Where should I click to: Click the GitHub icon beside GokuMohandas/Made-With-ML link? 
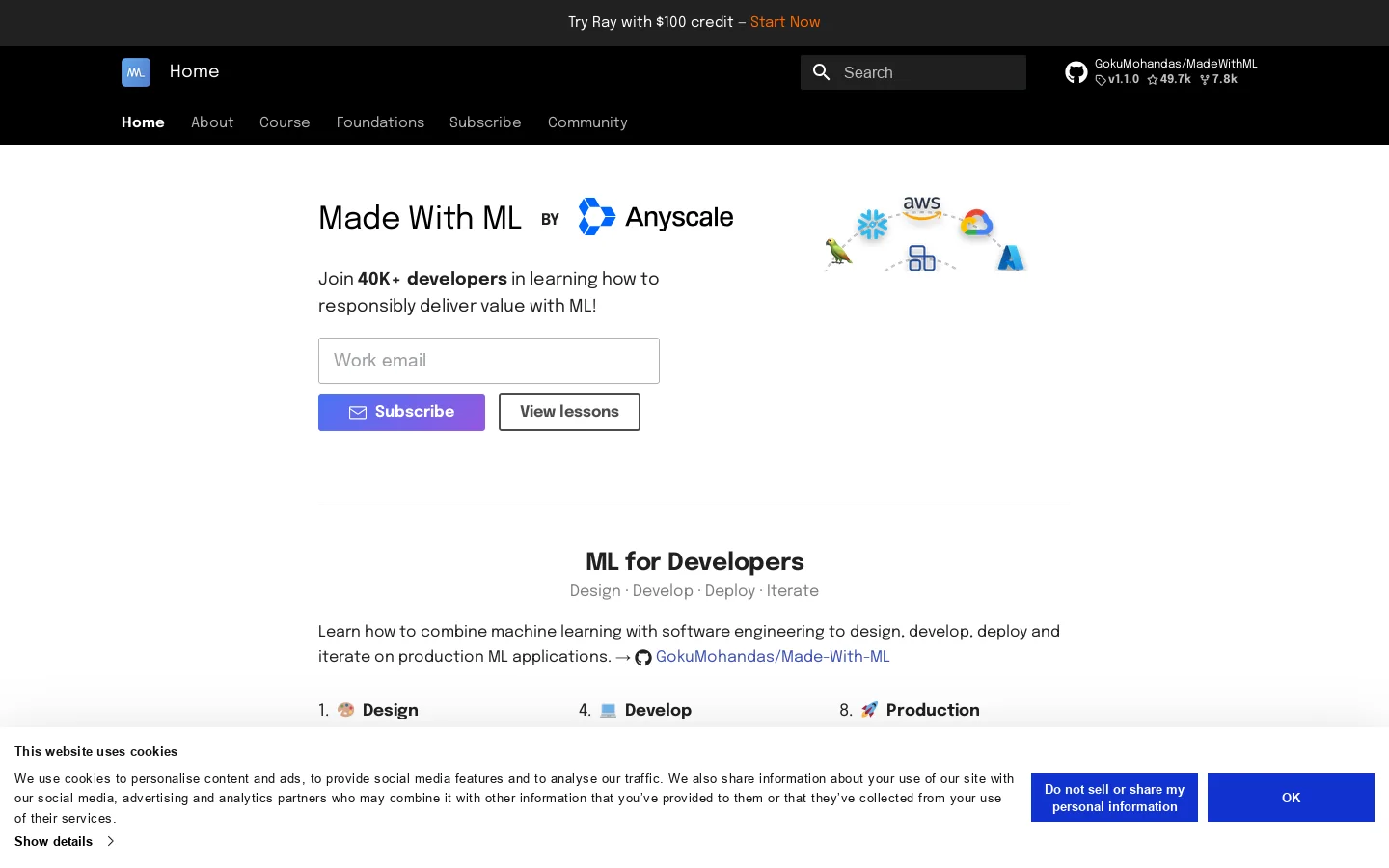pyautogui.click(x=643, y=658)
